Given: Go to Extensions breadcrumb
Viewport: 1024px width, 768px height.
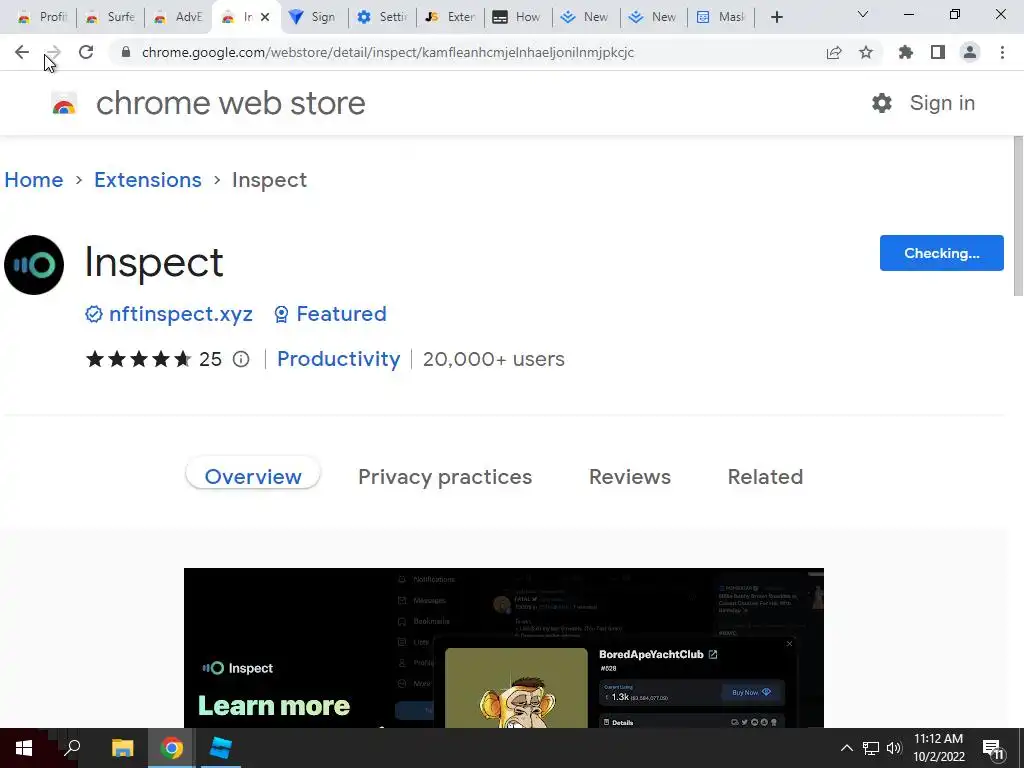Looking at the screenshot, I should (x=148, y=180).
